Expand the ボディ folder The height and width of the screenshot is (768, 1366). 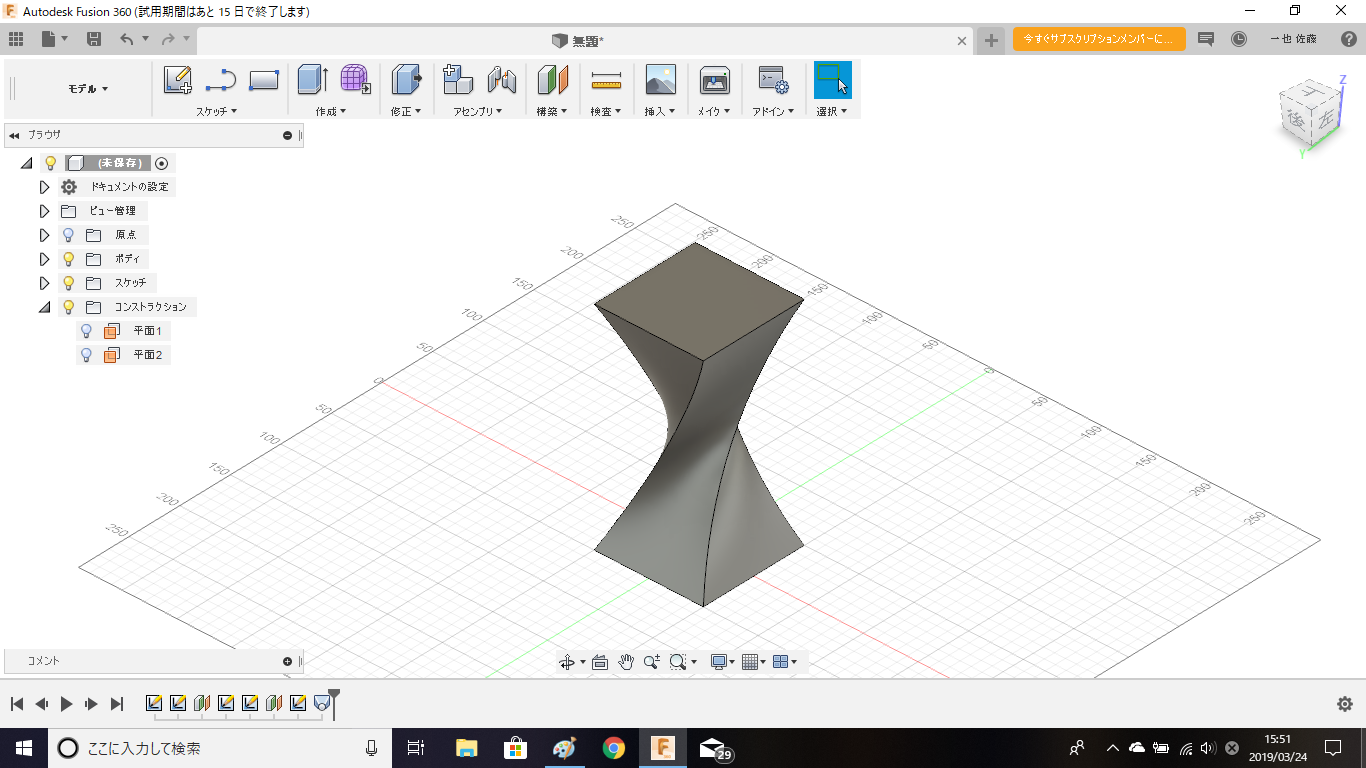(x=44, y=259)
